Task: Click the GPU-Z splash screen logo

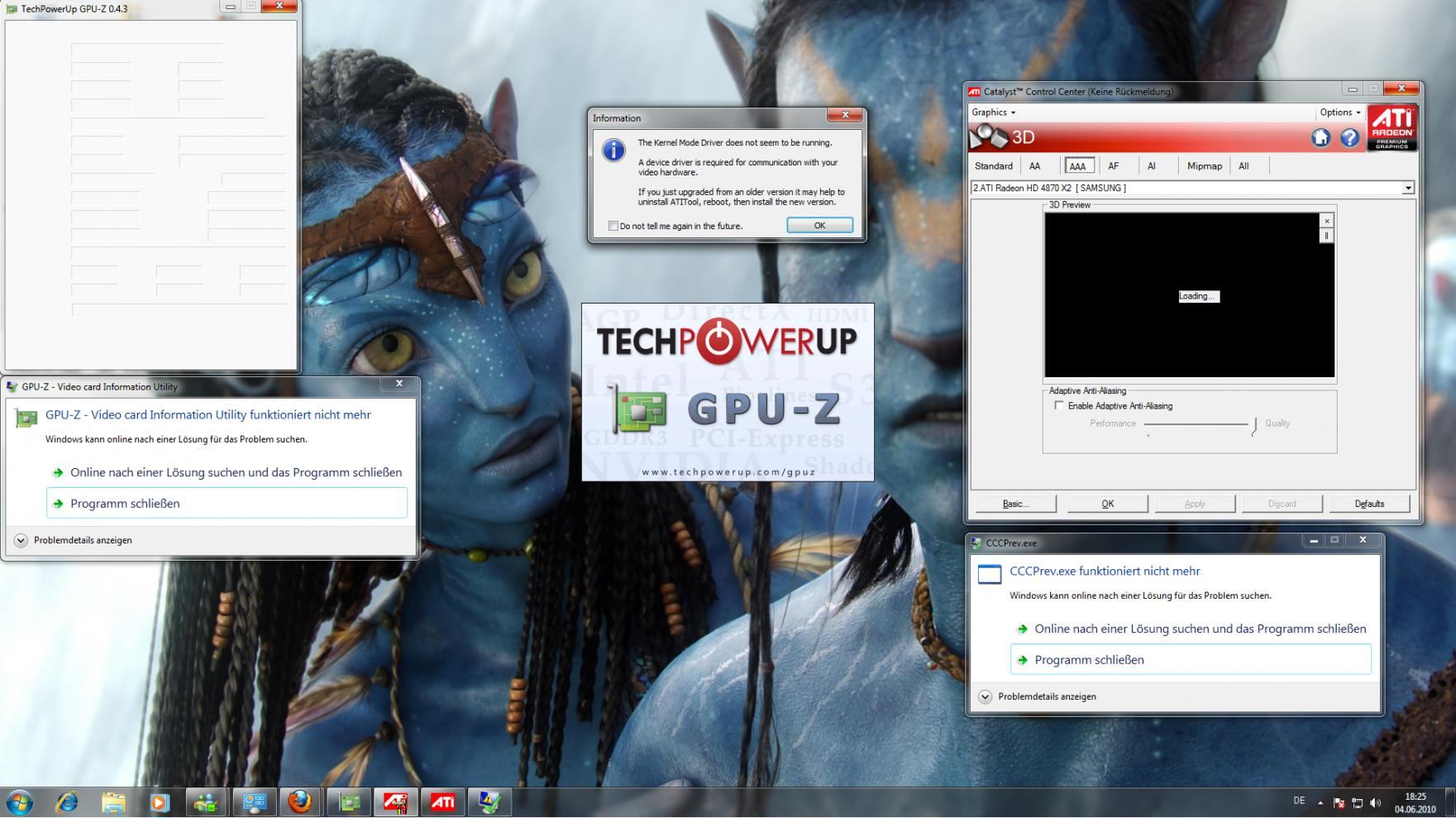Action: click(728, 392)
